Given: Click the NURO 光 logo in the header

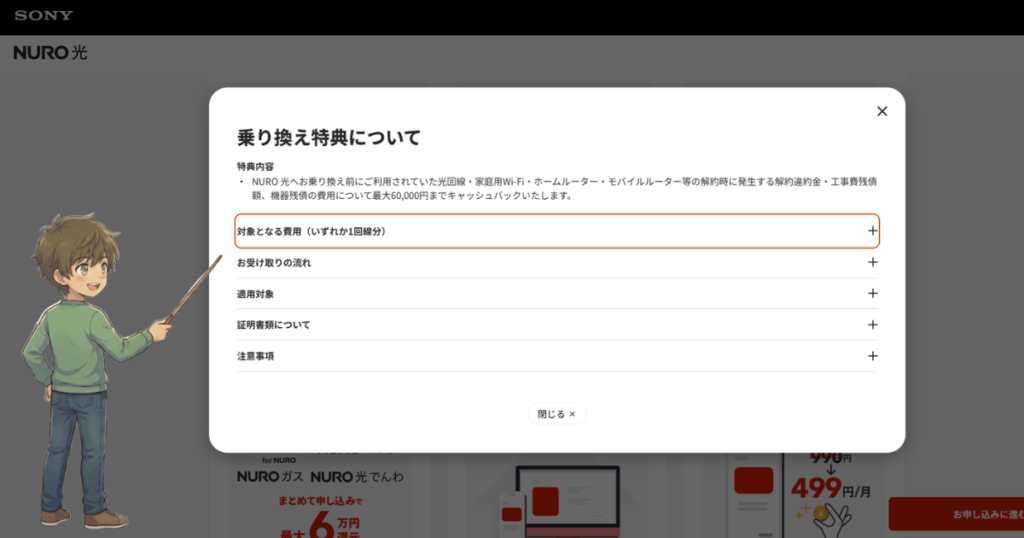Looking at the screenshot, I should point(50,52).
